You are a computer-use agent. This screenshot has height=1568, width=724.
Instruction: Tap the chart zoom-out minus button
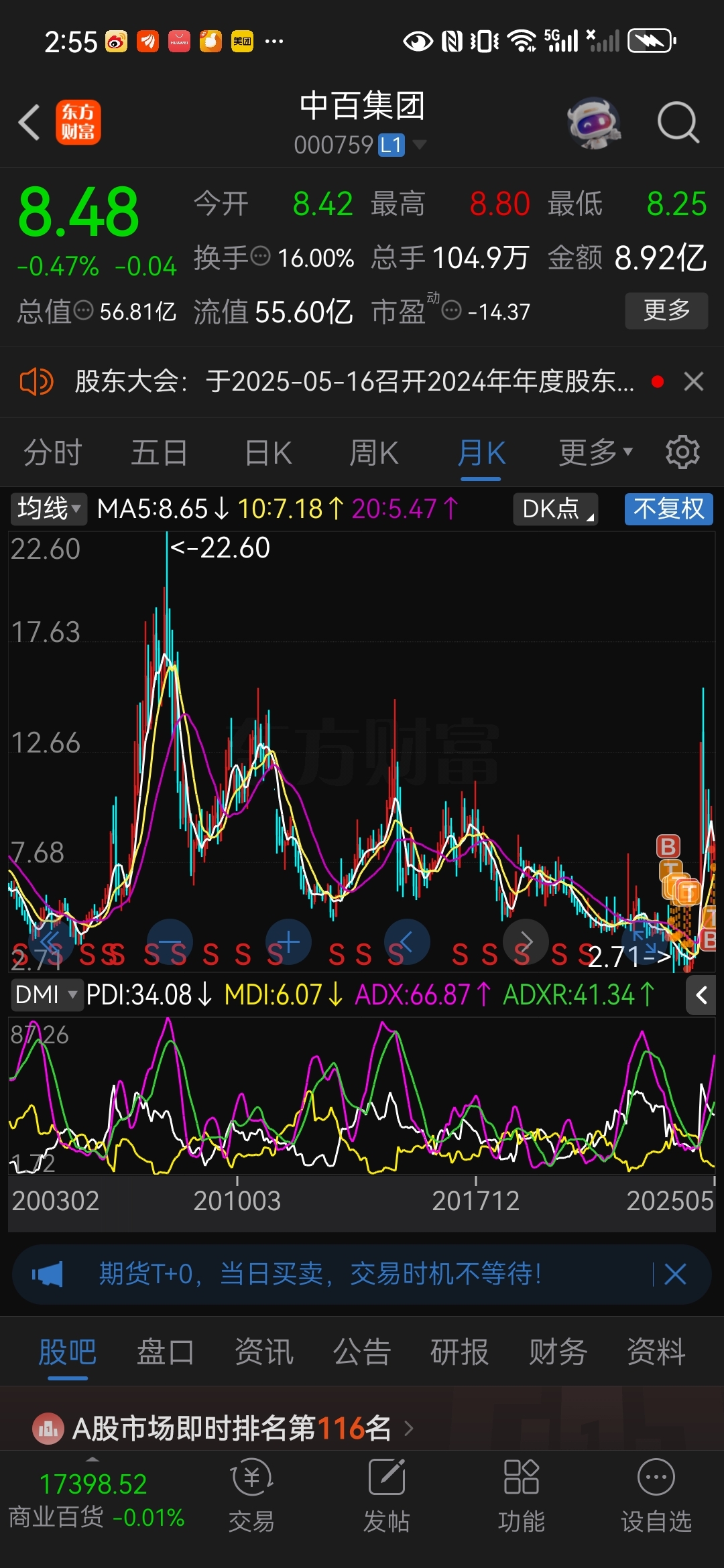click(170, 941)
